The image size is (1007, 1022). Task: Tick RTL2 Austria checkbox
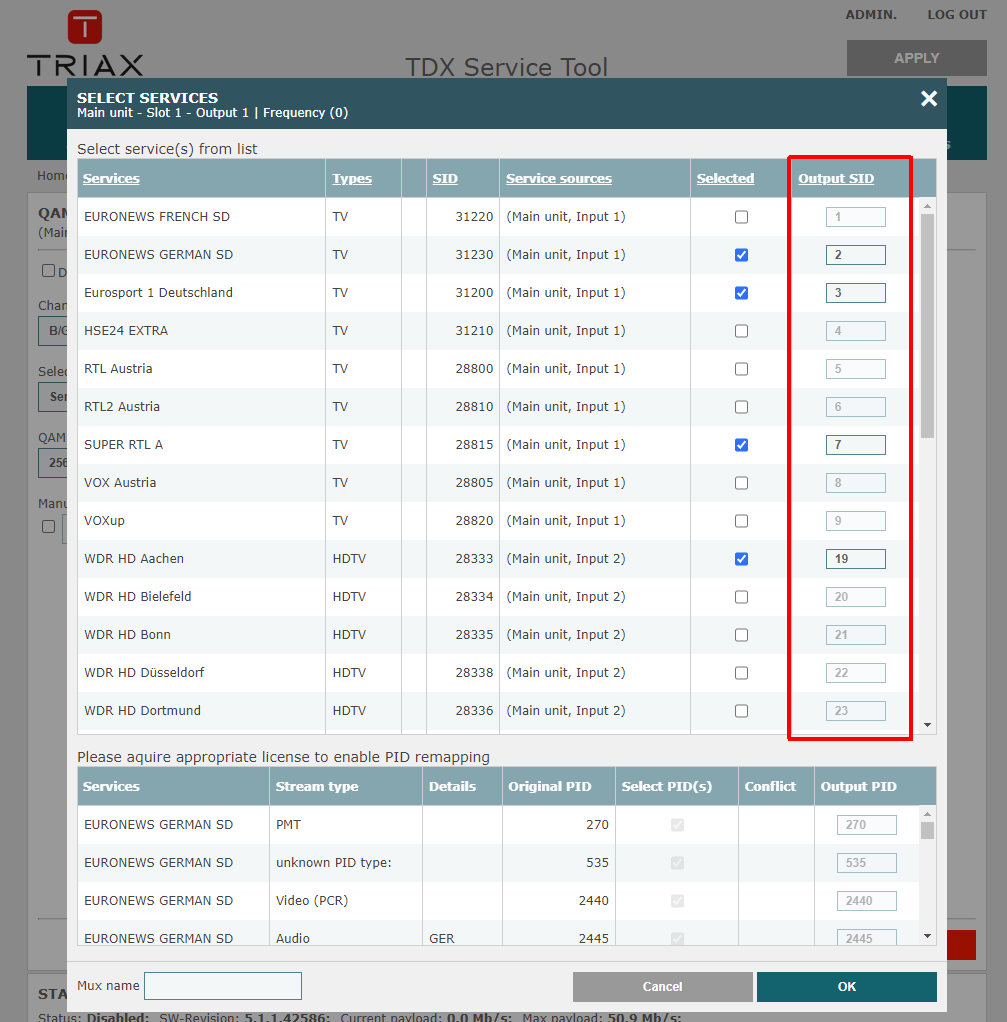741,407
